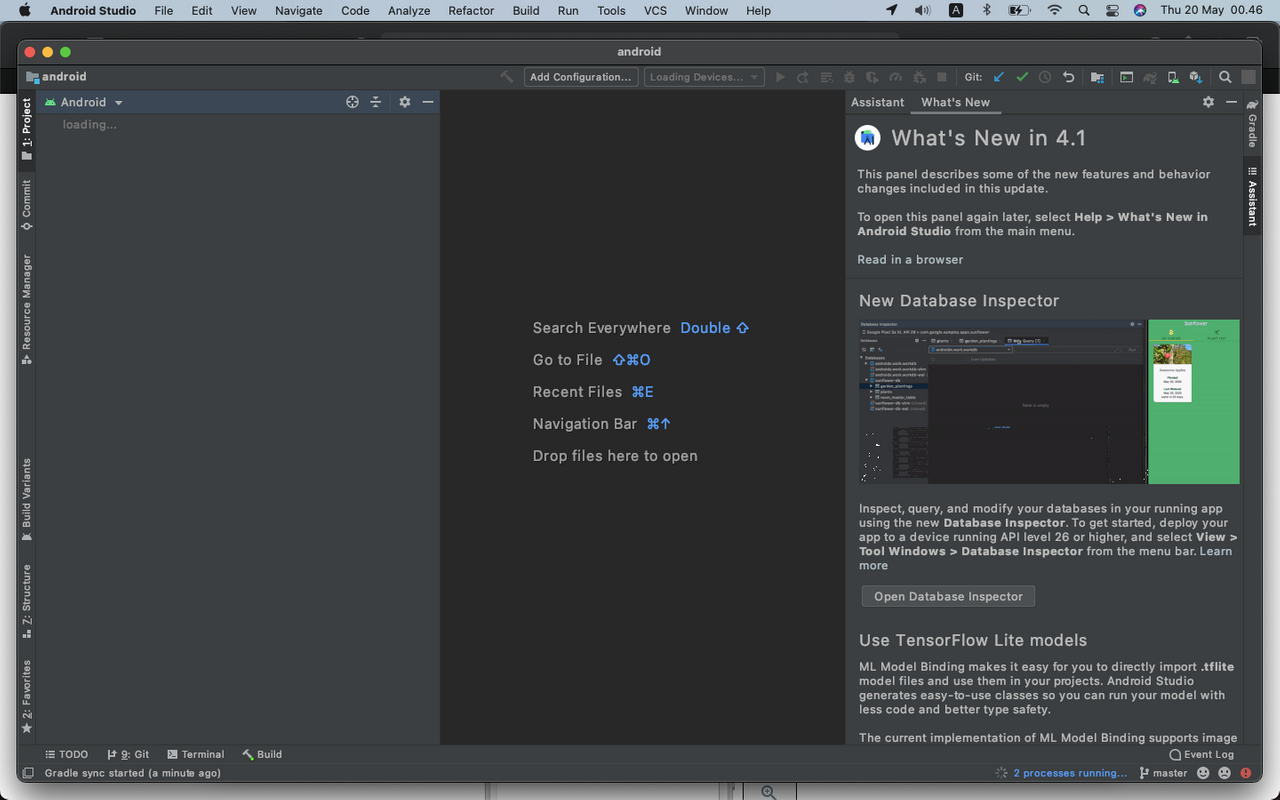Image resolution: width=1280 pixels, height=800 pixels.
Task: Click the Profile app gauge icon
Action: coord(895,77)
